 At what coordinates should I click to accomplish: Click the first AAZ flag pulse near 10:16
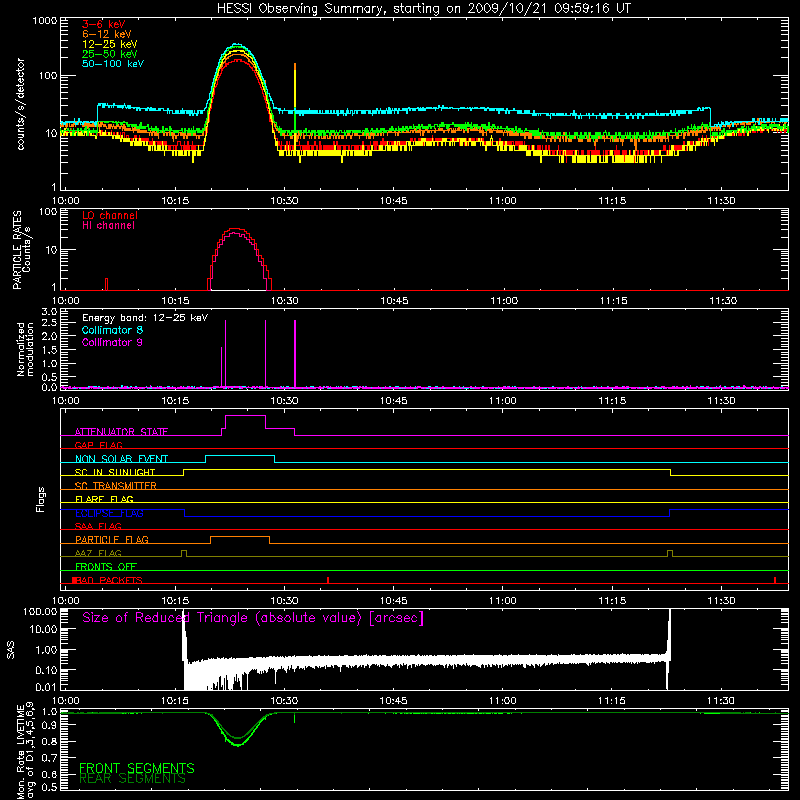184,554
